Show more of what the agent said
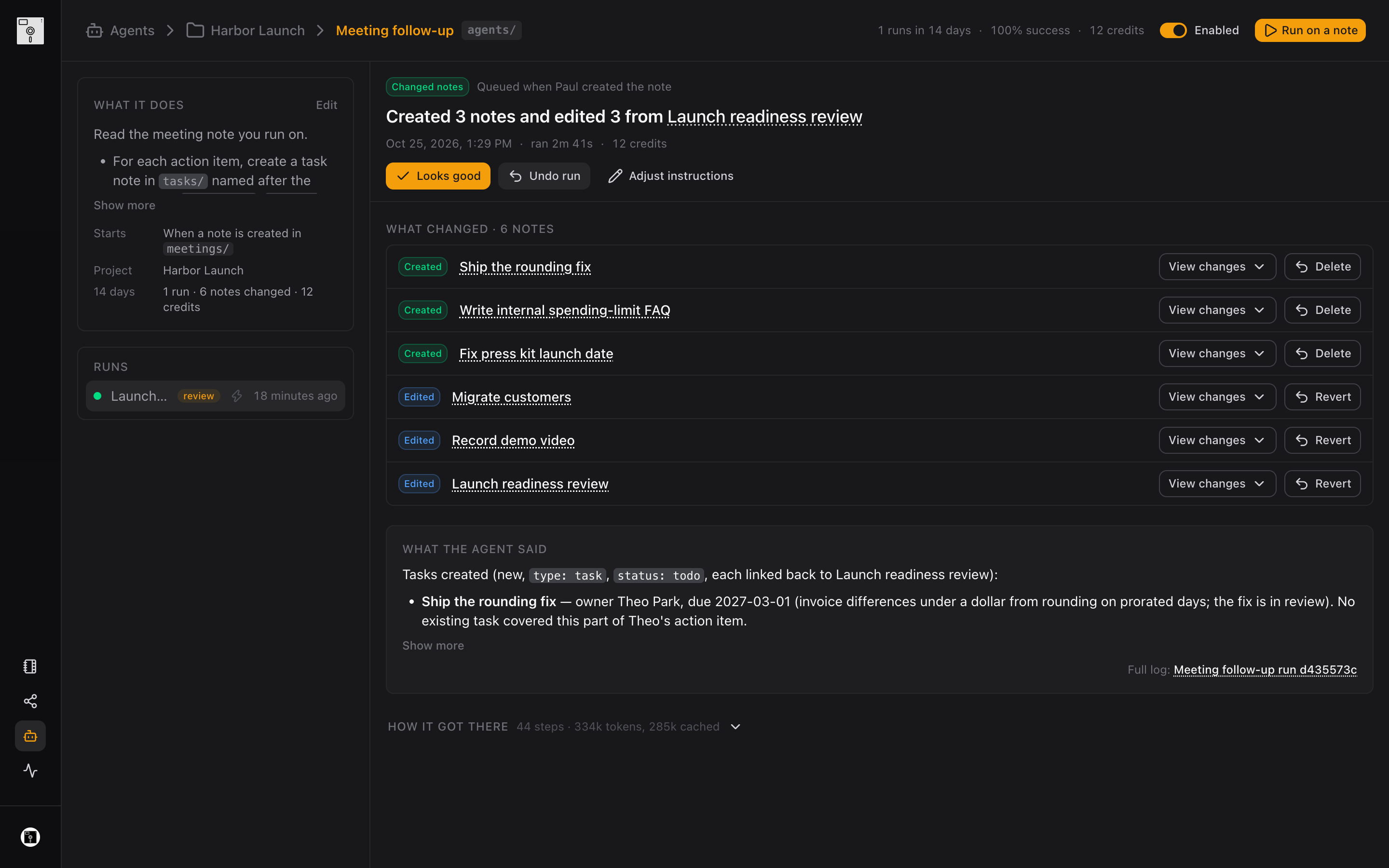 [434, 645]
